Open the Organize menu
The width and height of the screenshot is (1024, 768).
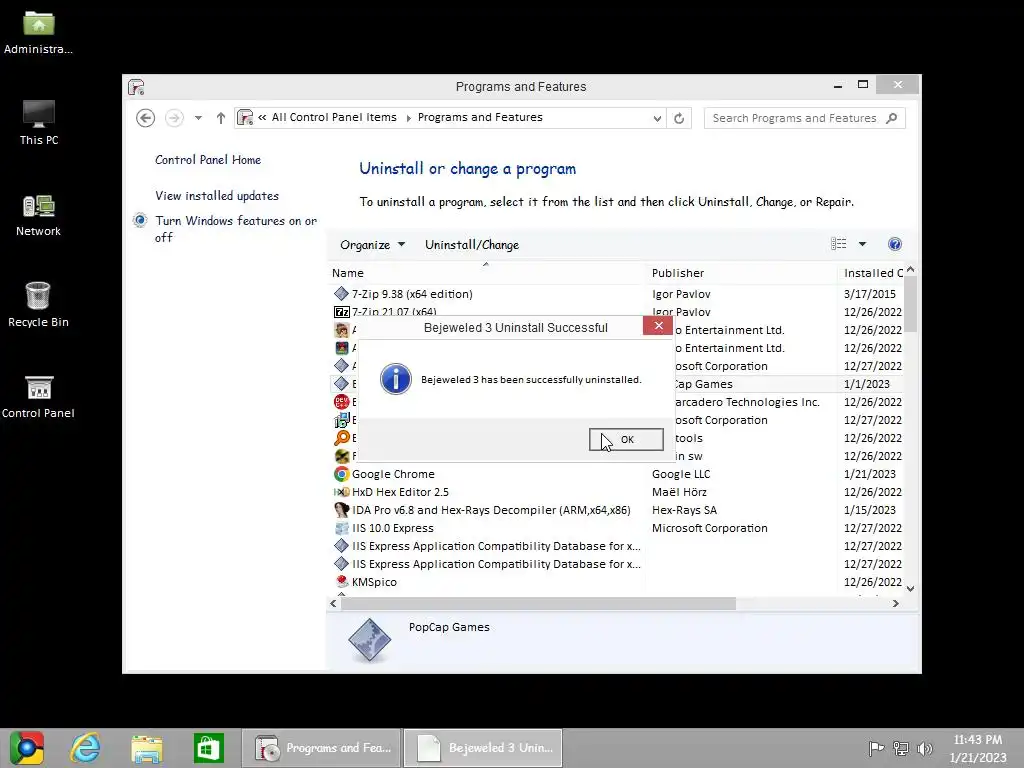pyautogui.click(x=372, y=245)
